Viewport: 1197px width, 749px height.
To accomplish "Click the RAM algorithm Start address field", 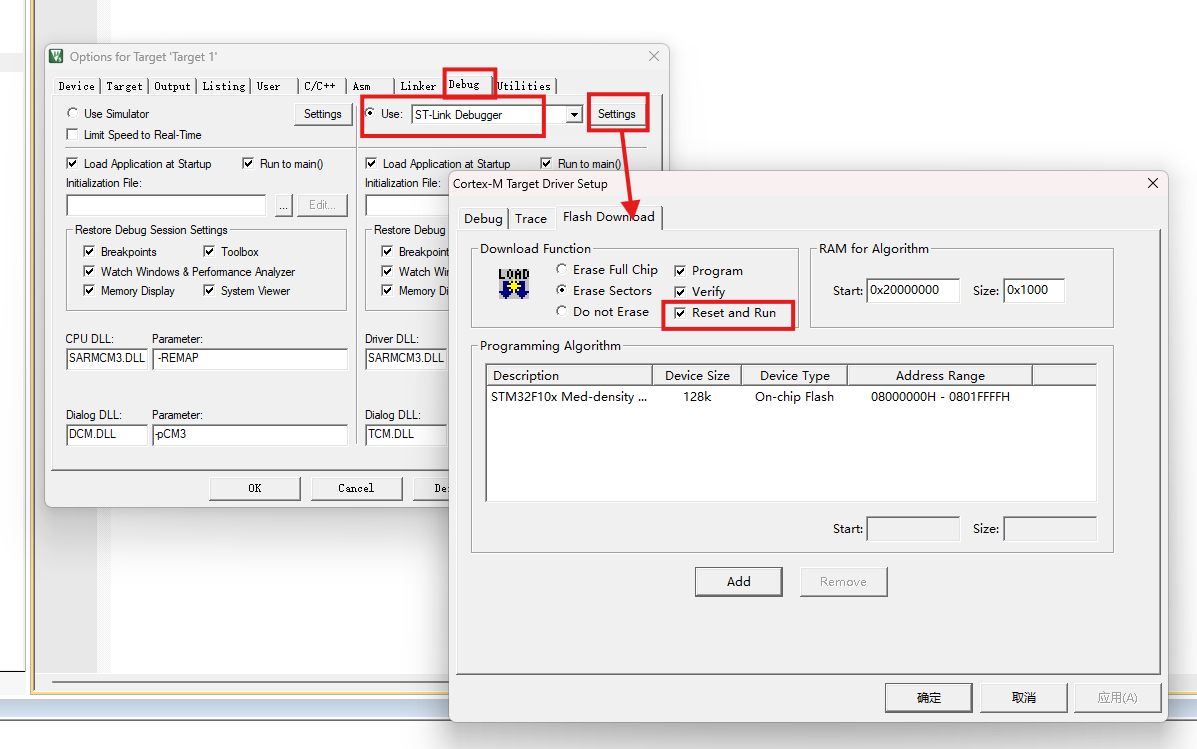I will click(912, 291).
